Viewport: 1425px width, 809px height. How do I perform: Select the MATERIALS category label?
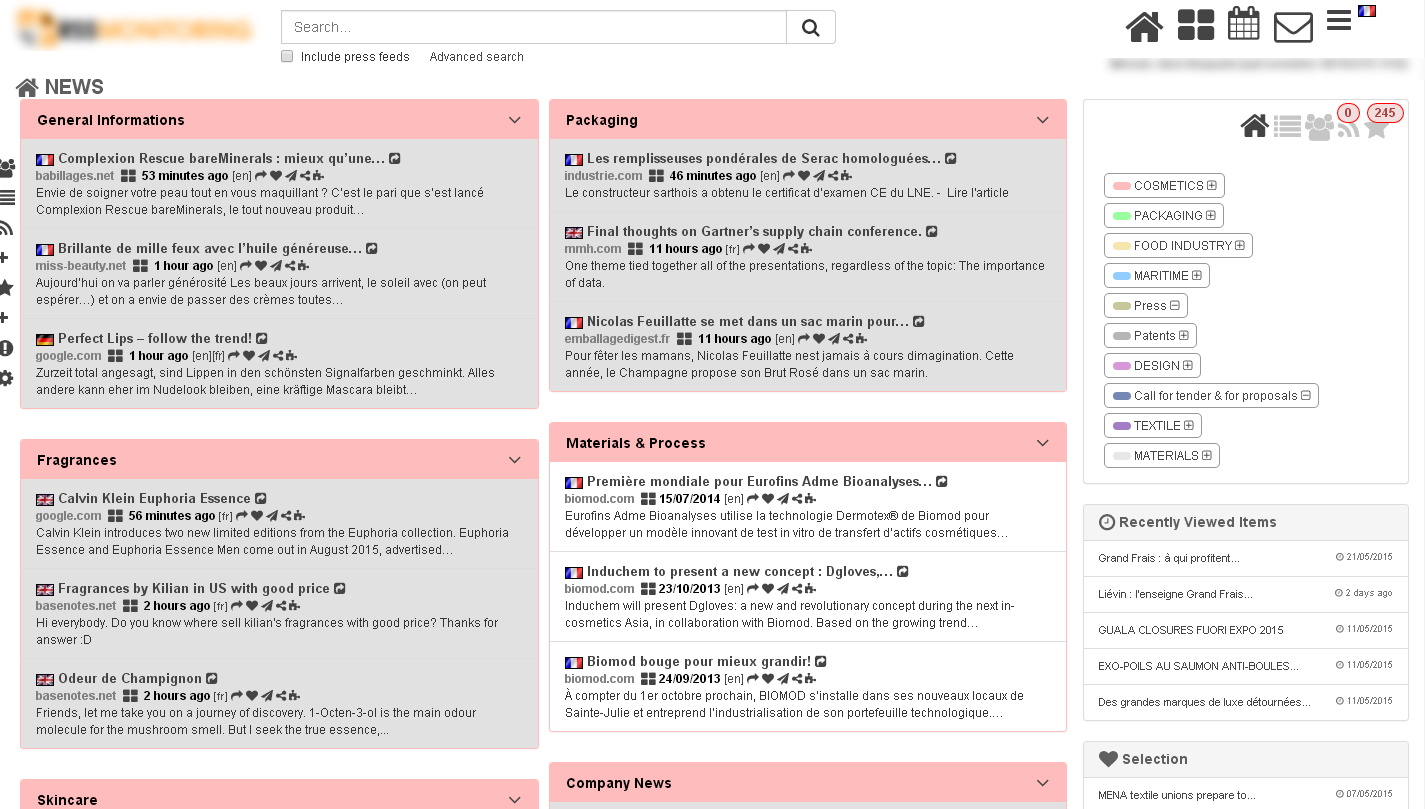click(1166, 456)
